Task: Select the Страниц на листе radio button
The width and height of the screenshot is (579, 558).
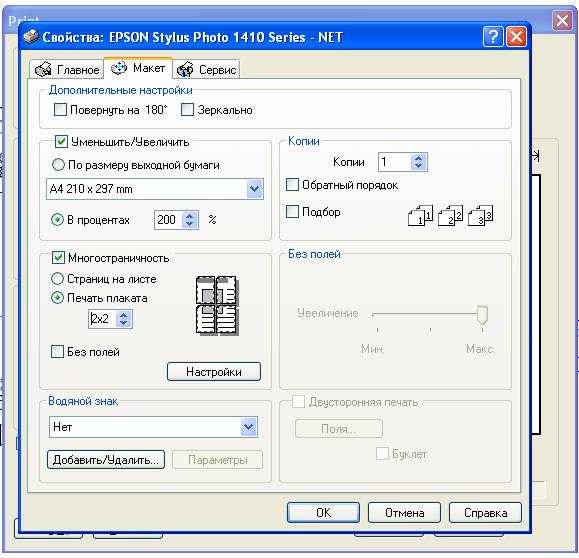Action: click(x=57, y=279)
